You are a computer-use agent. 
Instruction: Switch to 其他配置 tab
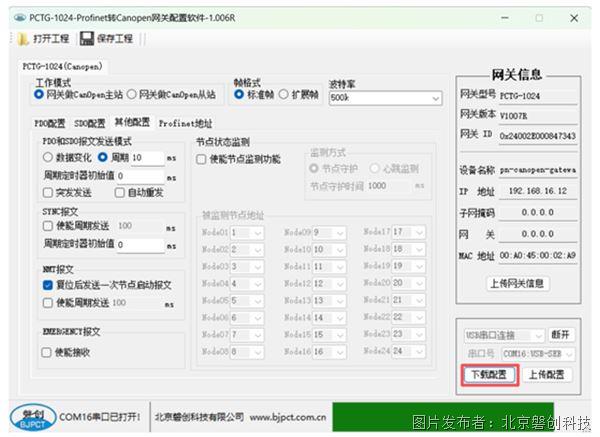pyautogui.click(x=132, y=122)
